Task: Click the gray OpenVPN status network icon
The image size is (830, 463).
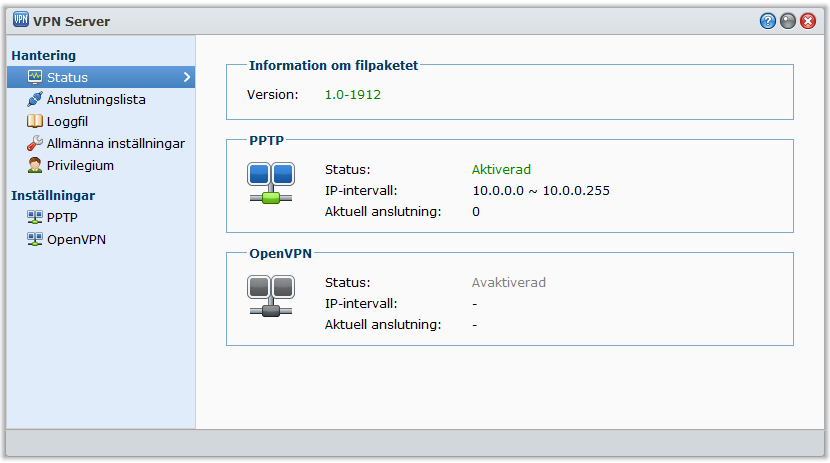Action: [x=270, y=296]
